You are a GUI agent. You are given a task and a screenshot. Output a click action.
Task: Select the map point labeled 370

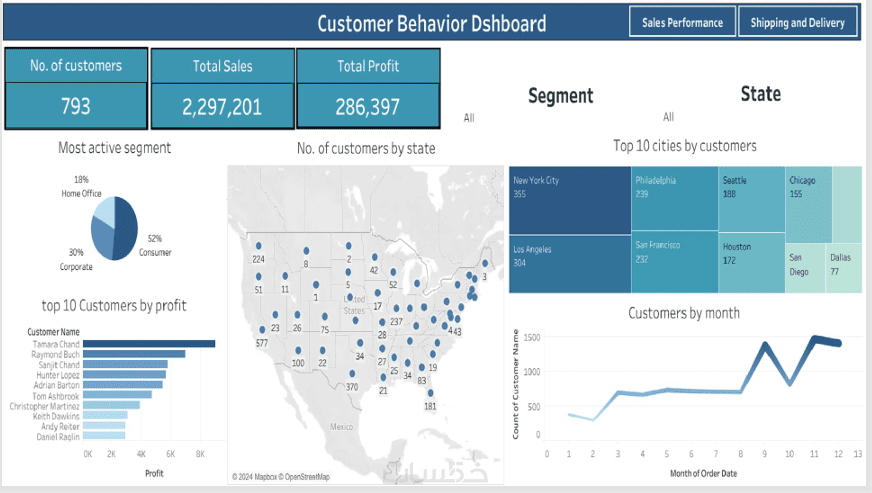(352, 374)
